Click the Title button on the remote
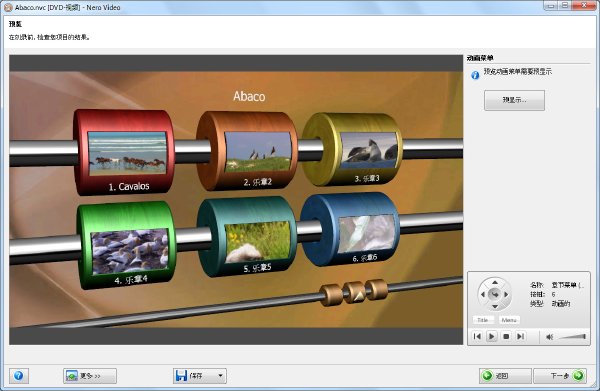Image resolution: width=600 pixels, height=391 pixels. (x=483, y=320)
